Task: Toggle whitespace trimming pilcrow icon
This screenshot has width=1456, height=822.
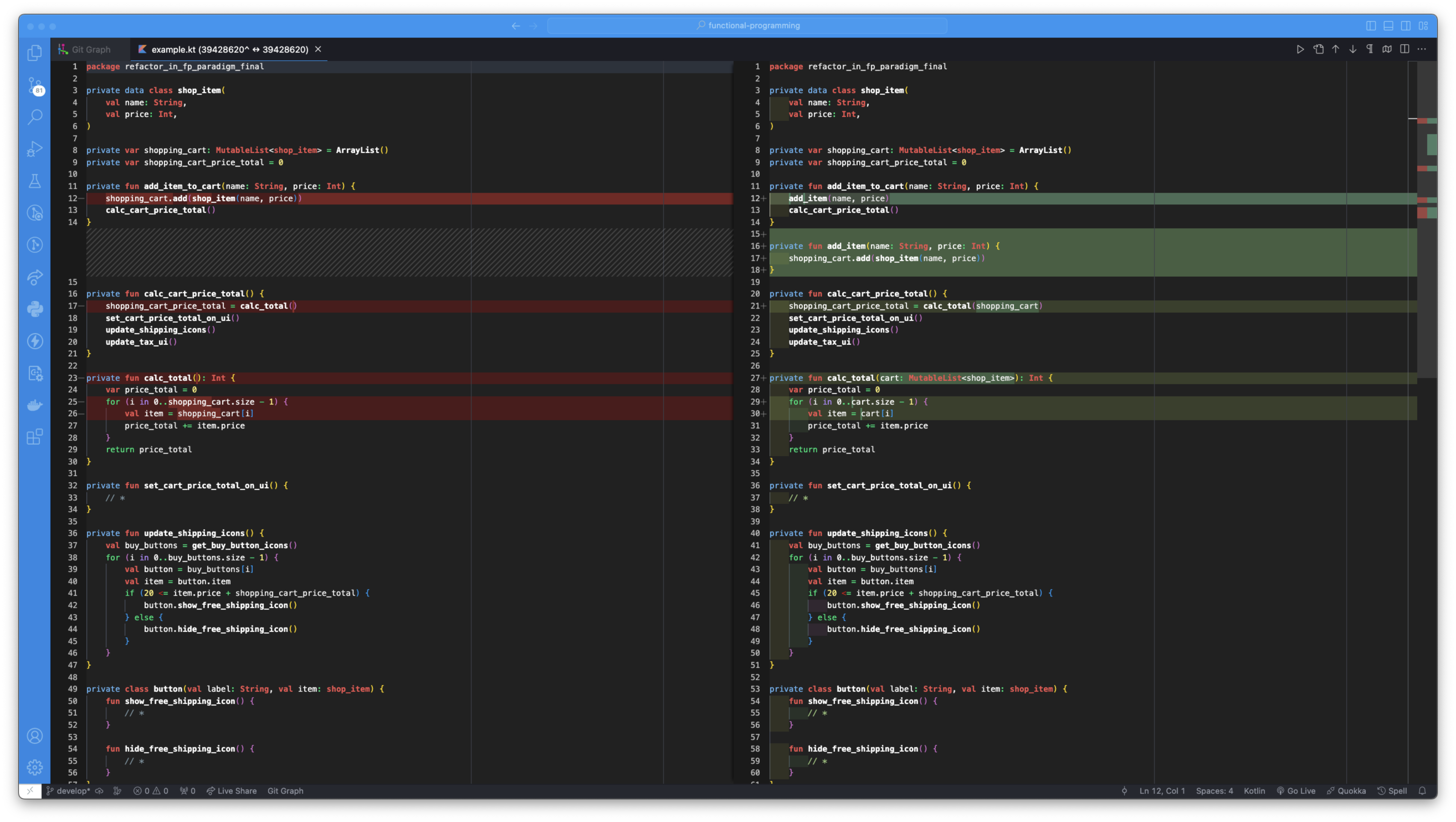Action: pyautogui.click(x=1370, y=49)
